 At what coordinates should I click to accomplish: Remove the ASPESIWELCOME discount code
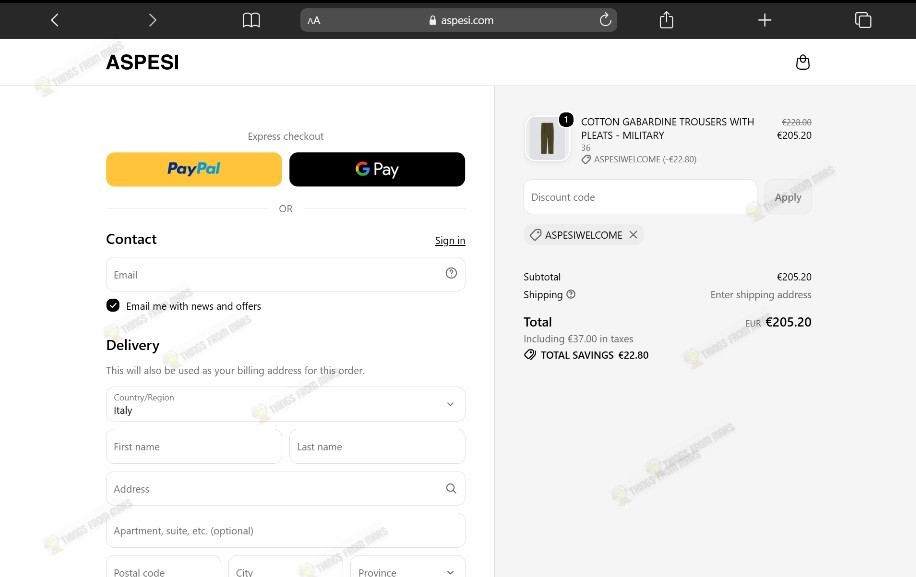pos(633,235)
